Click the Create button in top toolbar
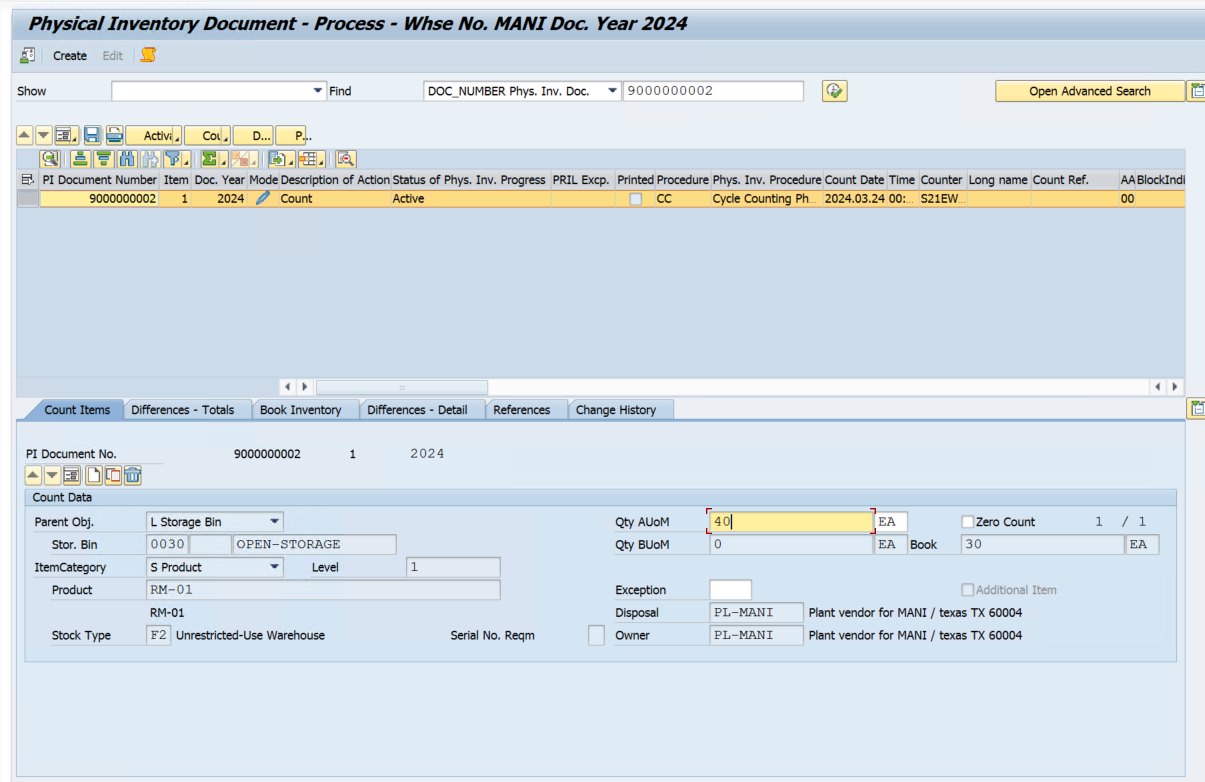Screen dimensions: 1205x782 click(70, 56)
